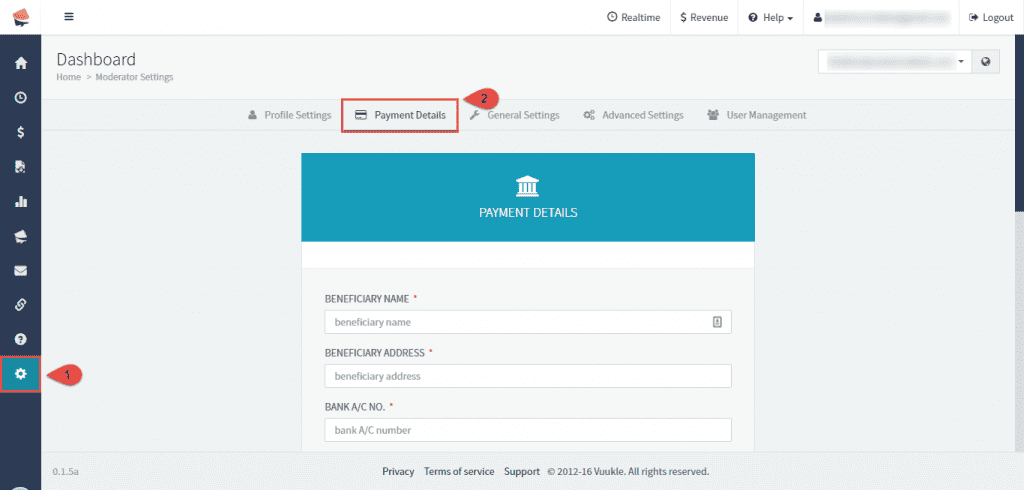This screenshot has width=1024, height=490.
Task: Toggle the hamburger menu button
Action: tap(69, 17)
